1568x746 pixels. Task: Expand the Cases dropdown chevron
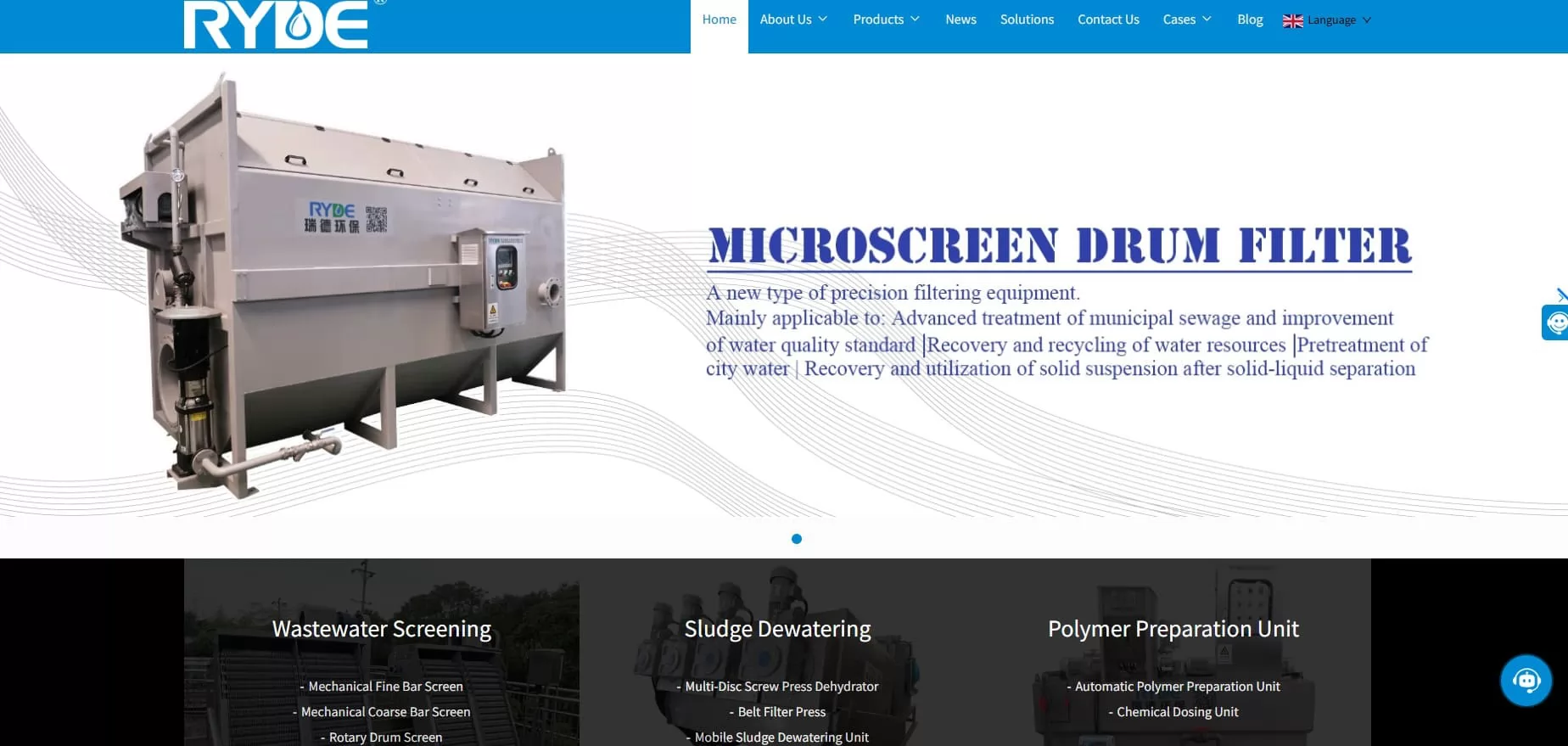1207,20
